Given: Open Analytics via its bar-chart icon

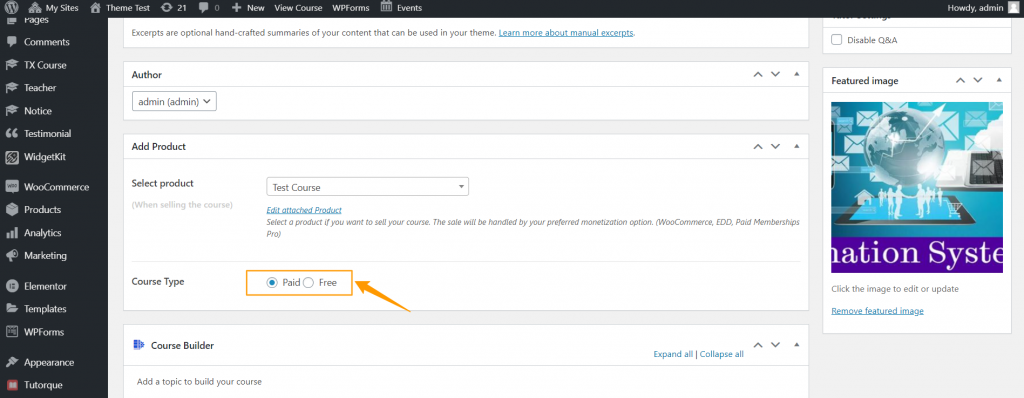Looking at the screenshot, I should click(x=12, y=233).
